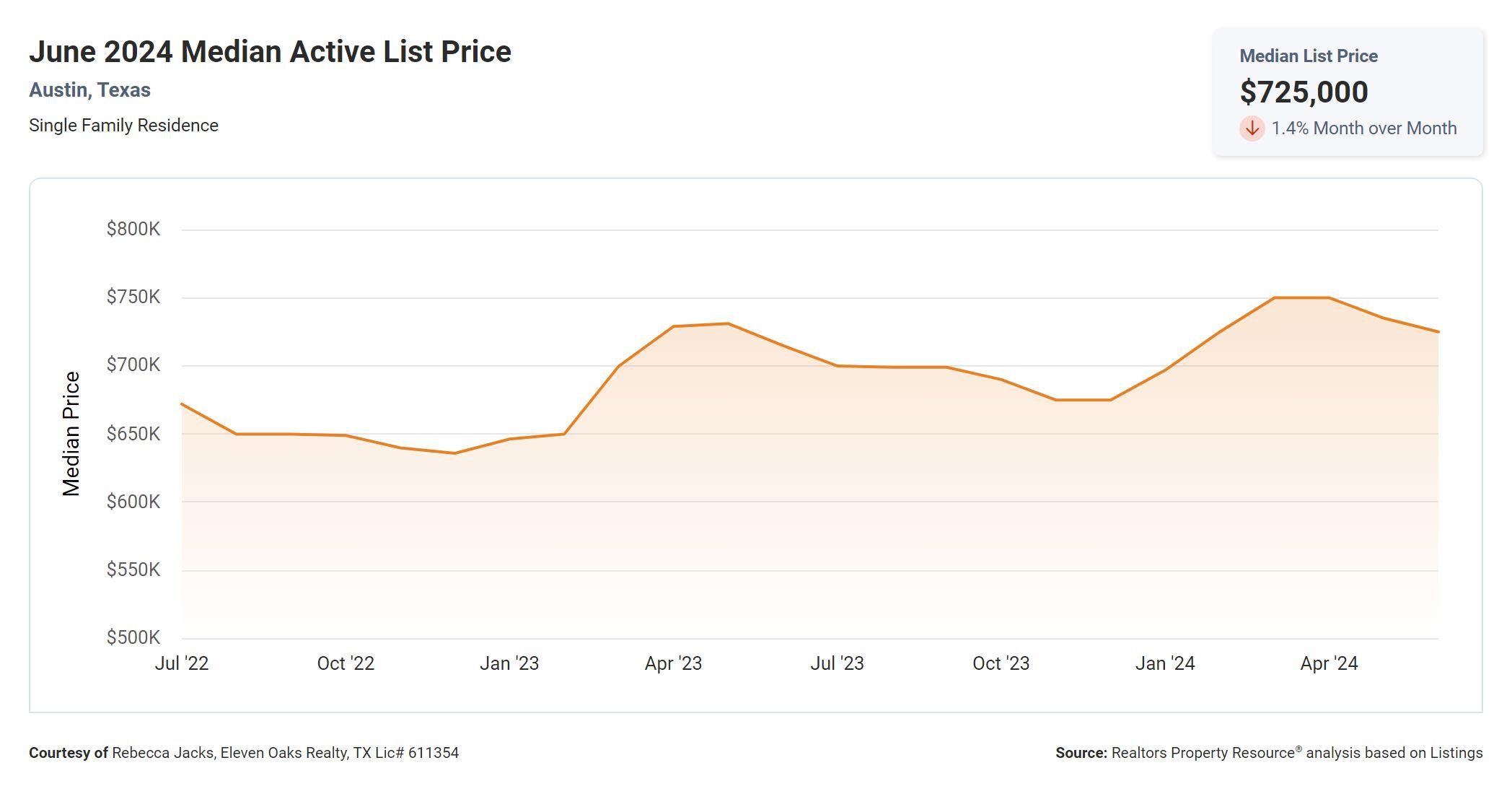Screen dimensions: 1512x794
Task: Click the "$800K" y-axis label
Action: point(133,230)
